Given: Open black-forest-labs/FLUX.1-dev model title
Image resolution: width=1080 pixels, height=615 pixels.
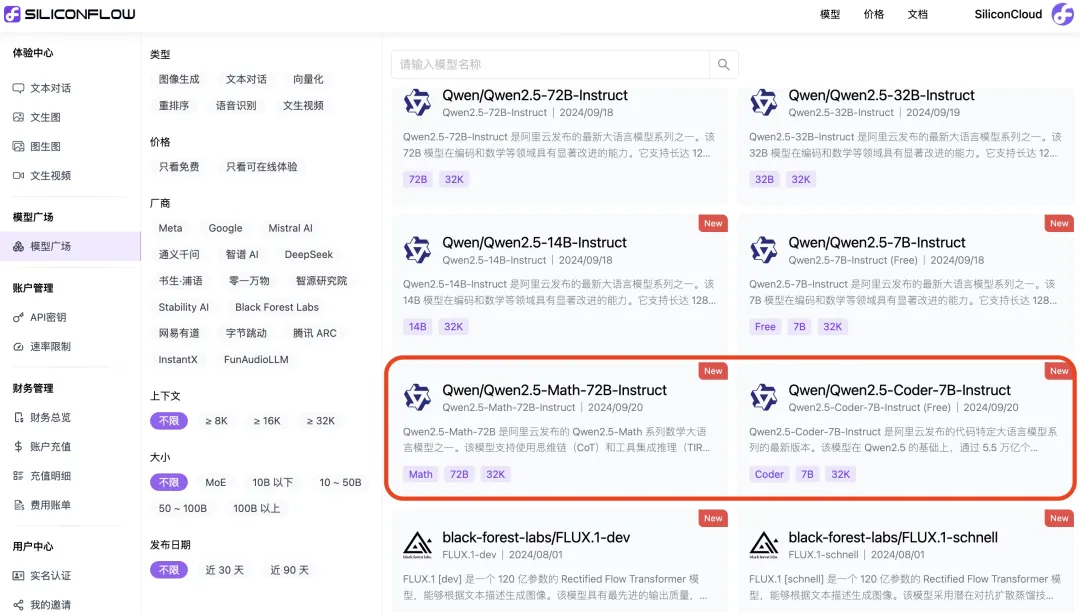Looking at the screenshot, I should coord(536,537).
